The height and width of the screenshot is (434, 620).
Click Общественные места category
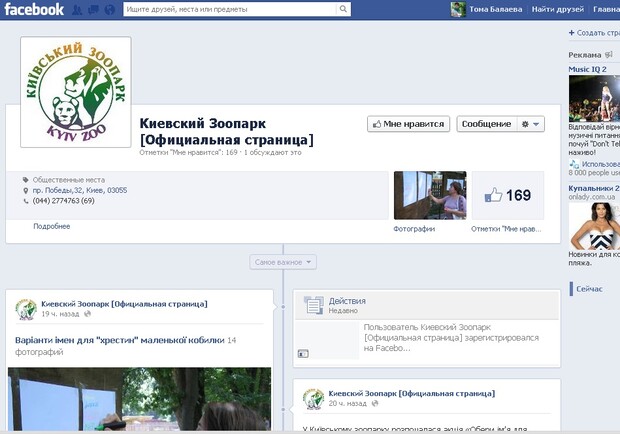(x=69, y=180)
